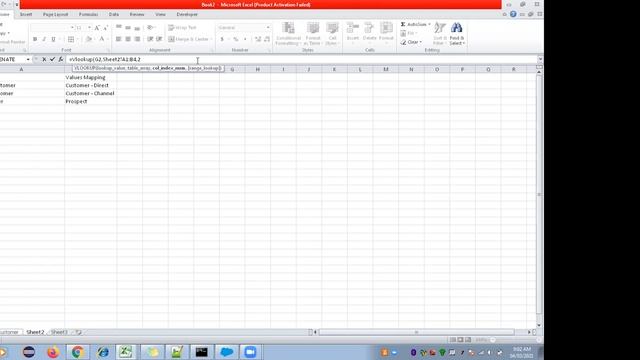
Task: Increase the indent
Action: [159, 39]
